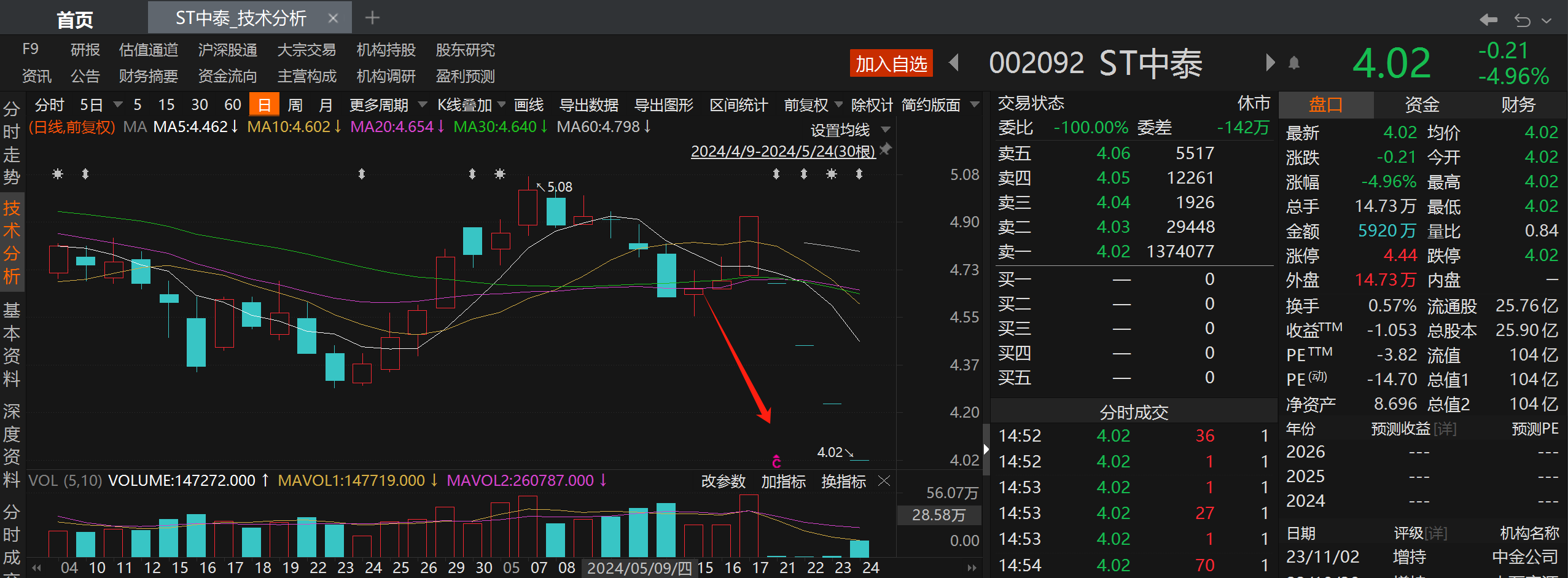1568x578 pixels.
Task: Click the 加入自选 button
Action: 891,63
